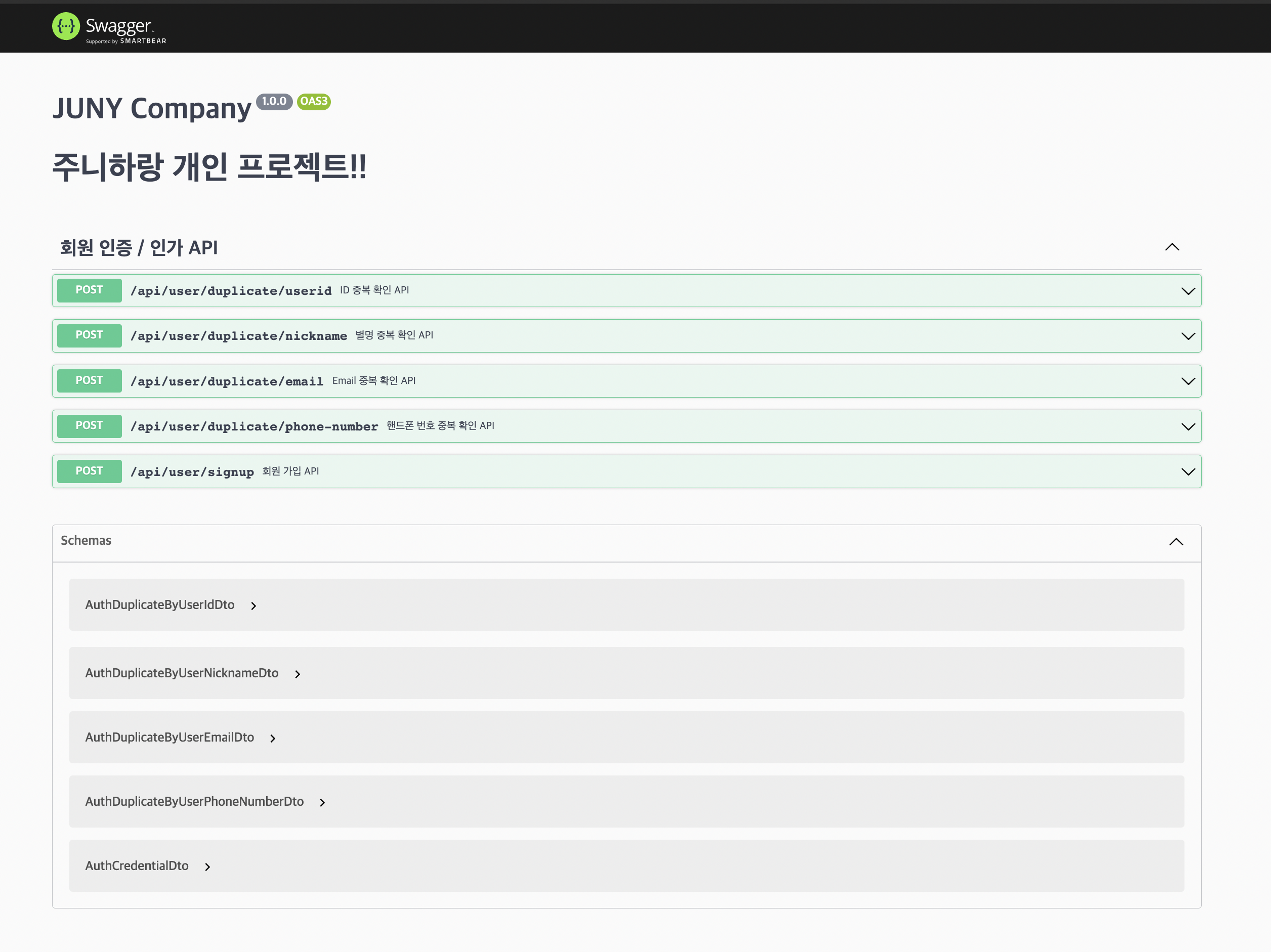Click the Schemas section title

click(x=86, y=541)
